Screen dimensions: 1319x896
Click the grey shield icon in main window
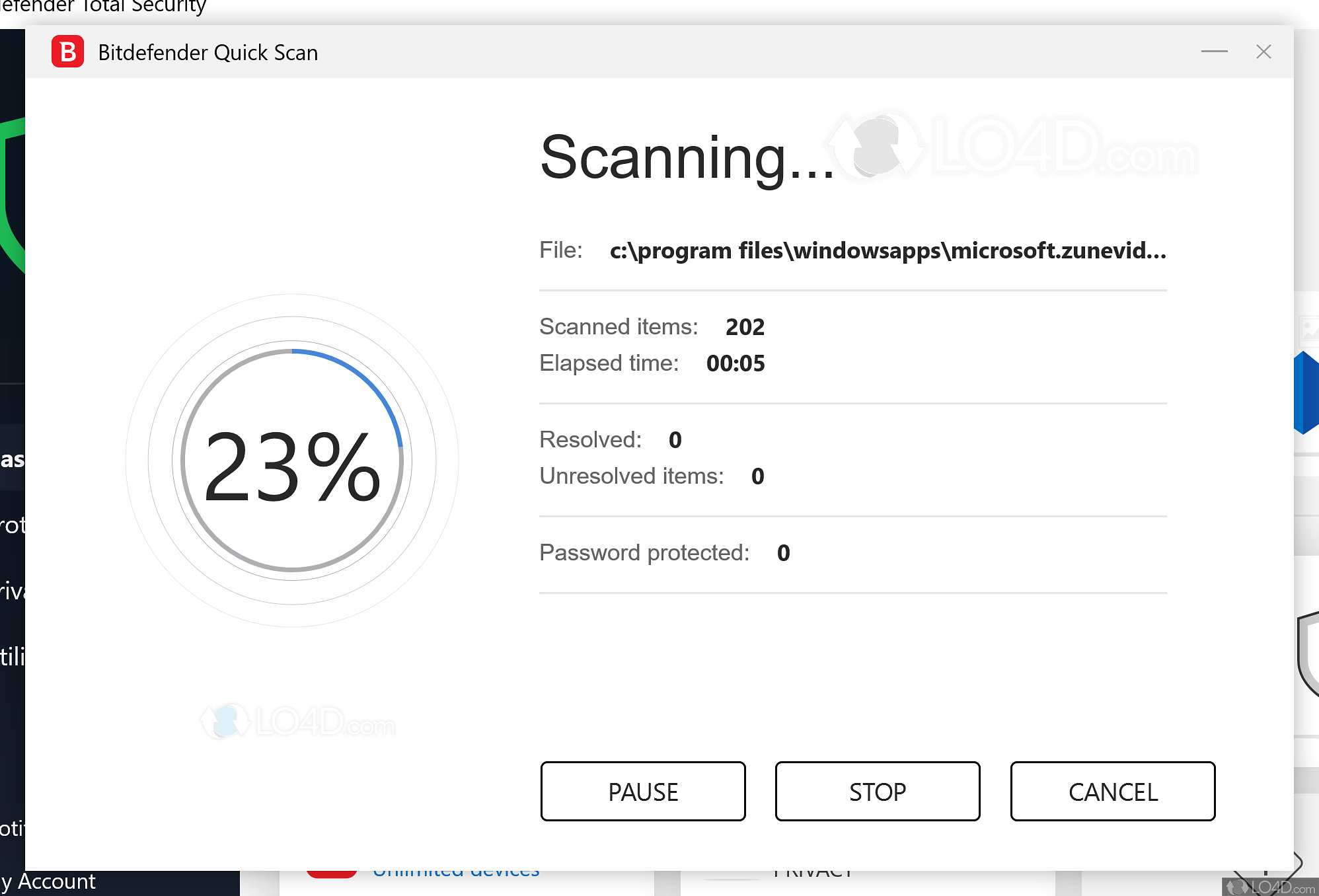pos(1308,654)
